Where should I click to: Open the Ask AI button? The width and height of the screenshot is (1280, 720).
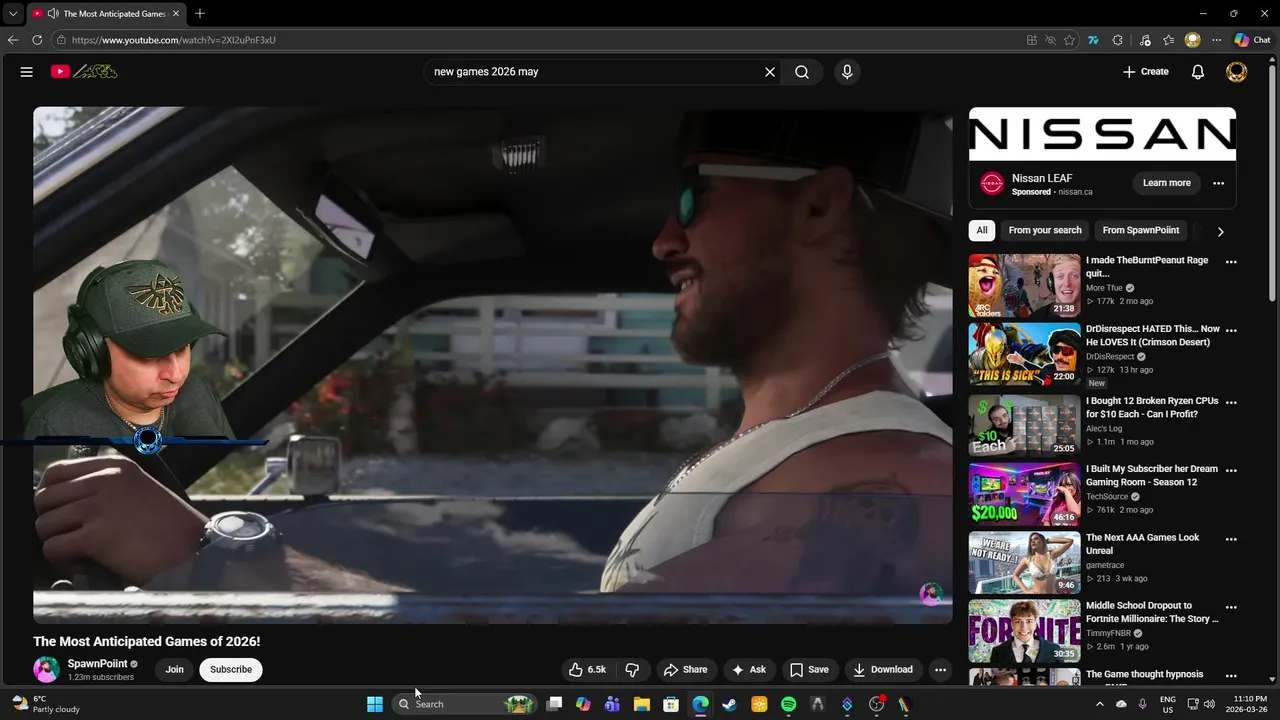pyautogui.click(x=748, y=670)
